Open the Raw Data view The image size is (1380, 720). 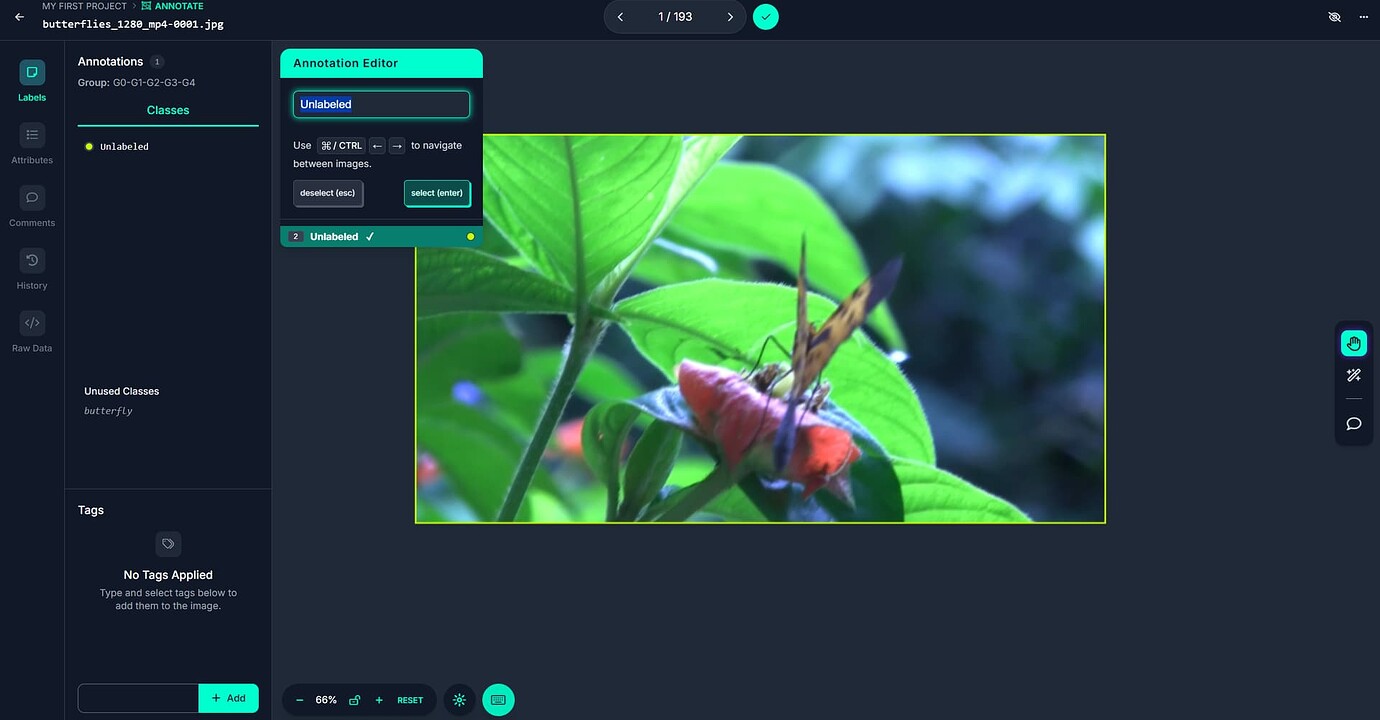coord(31,329)
